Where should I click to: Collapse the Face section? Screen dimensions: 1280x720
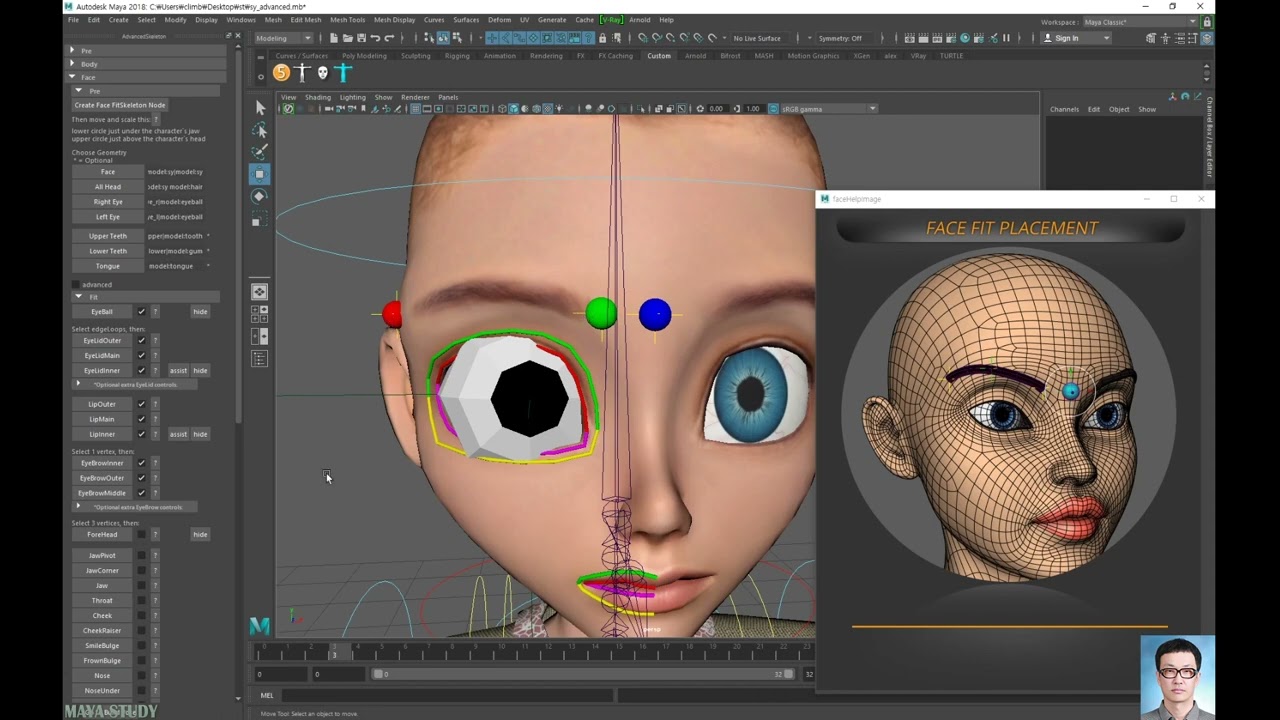(72, 77)
